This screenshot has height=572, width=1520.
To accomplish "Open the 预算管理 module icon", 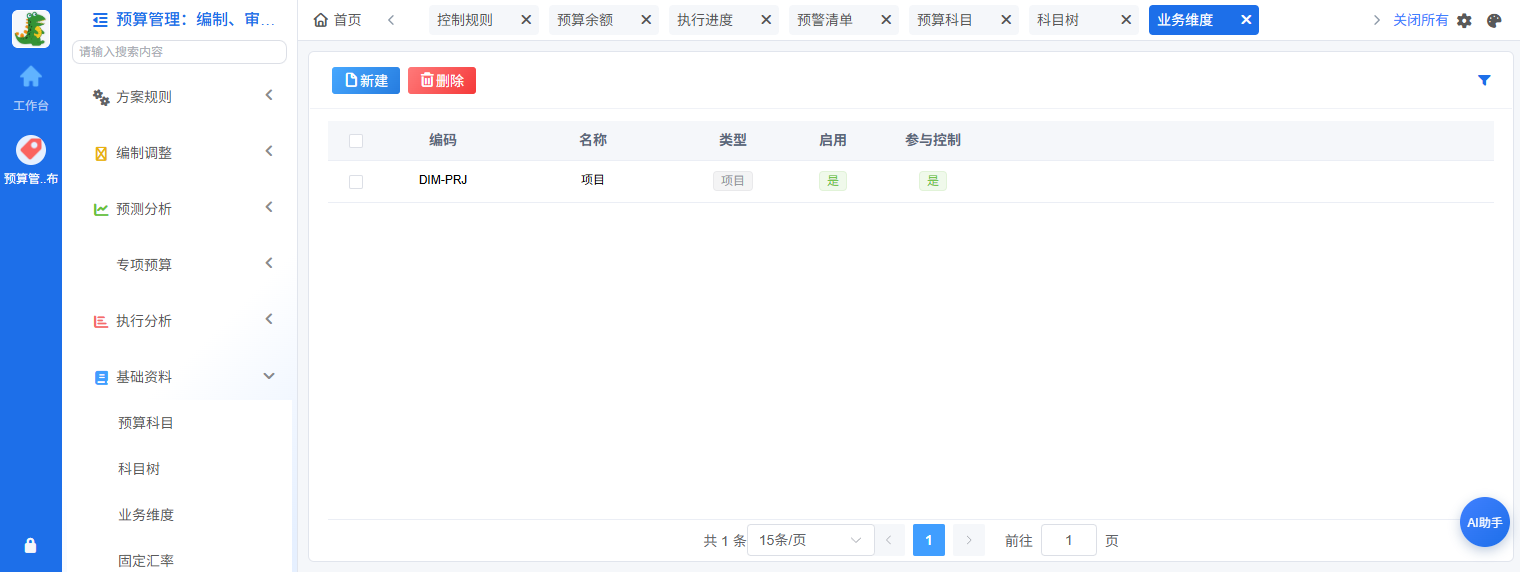I will pyautogui.click(x=31, y=150).
